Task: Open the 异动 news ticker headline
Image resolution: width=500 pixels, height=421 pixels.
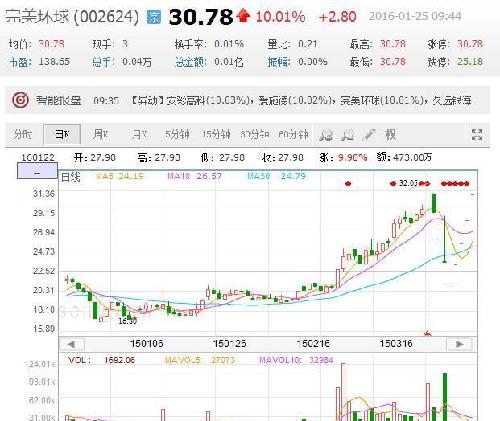Action: point(301,100)
